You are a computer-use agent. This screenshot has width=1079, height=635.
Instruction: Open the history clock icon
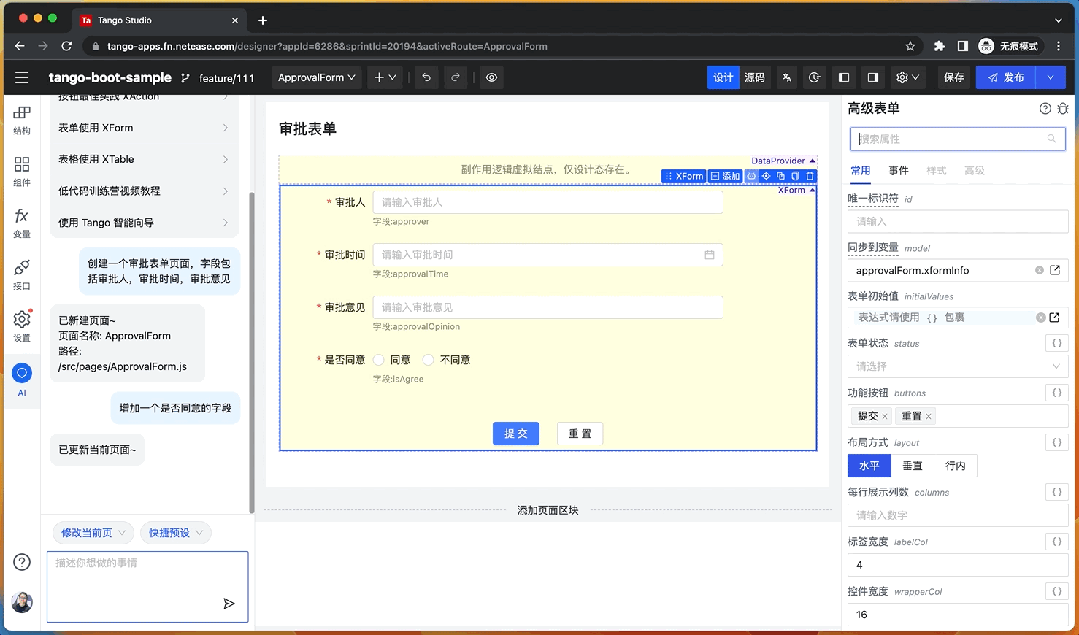815,78
